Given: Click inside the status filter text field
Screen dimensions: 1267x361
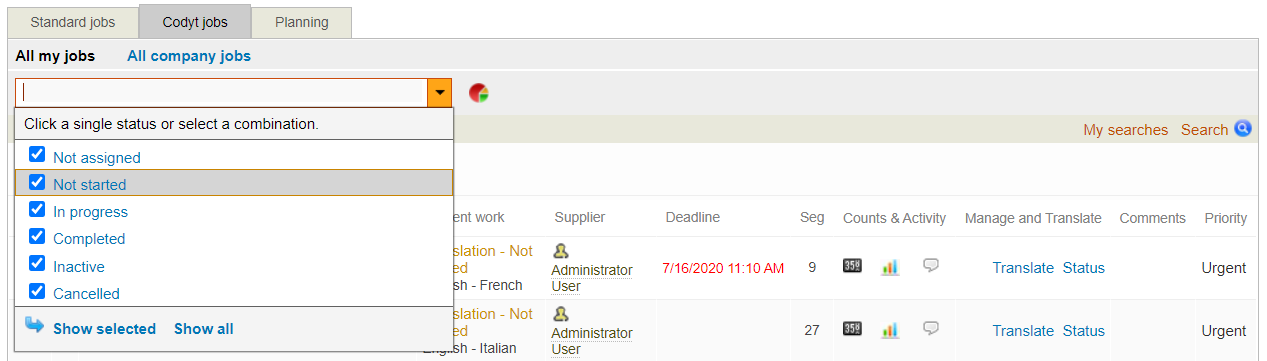Looking at the screenshot, I should click(x=222, y=92).
